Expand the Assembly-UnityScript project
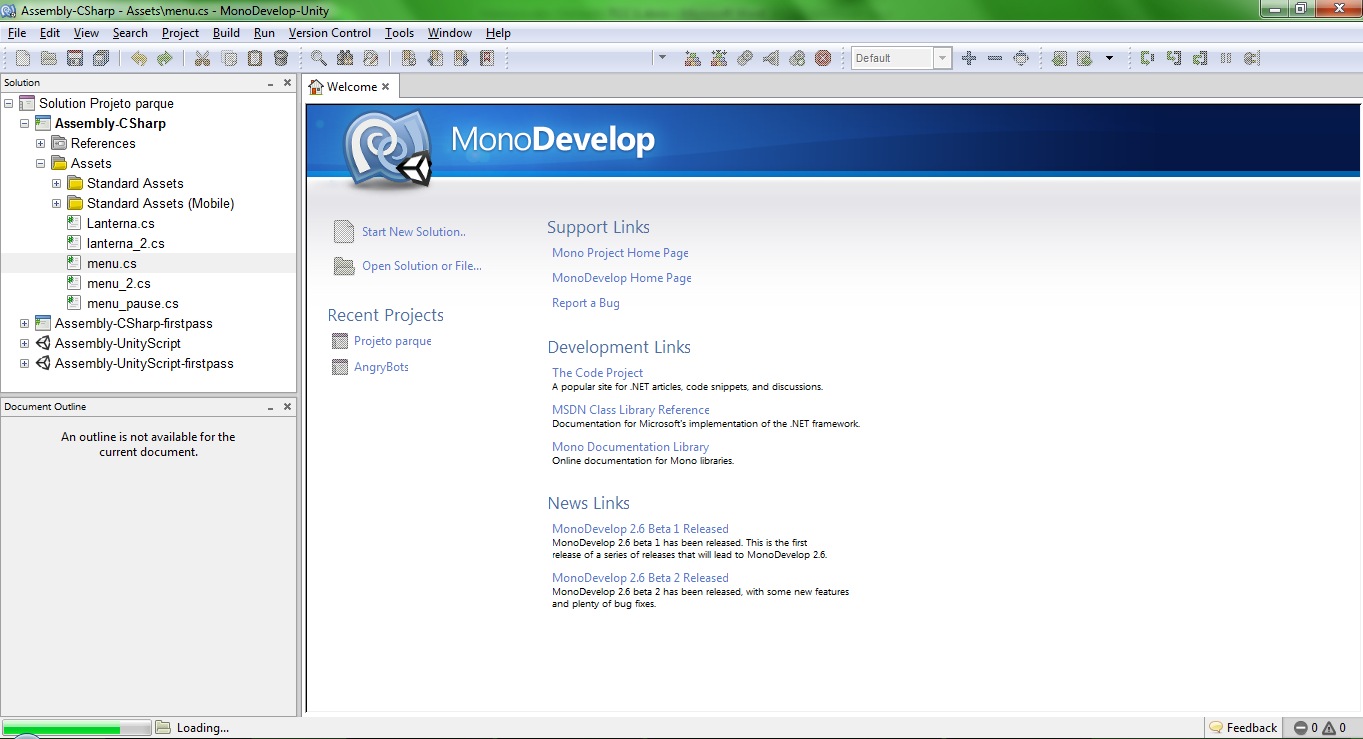 pos(25,343)
